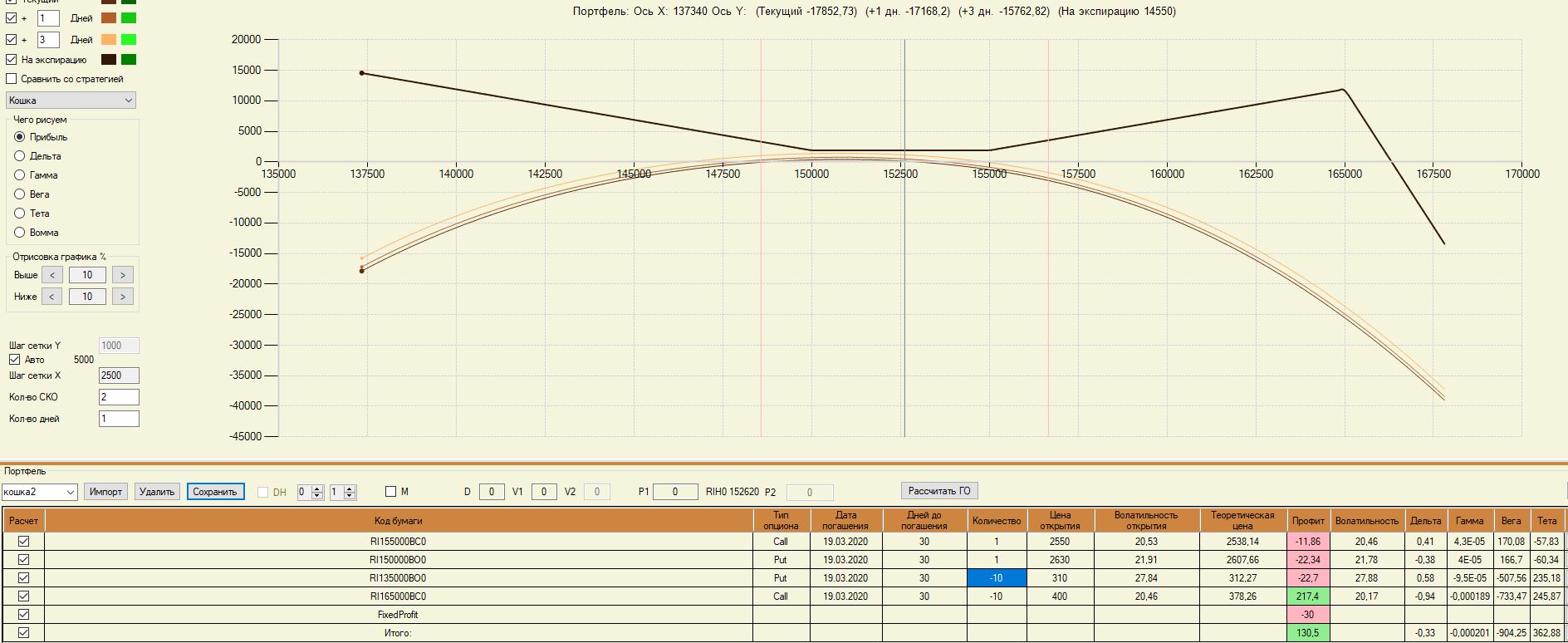Select the 'Тета' radio button
The width and height of the screenshot is (1568, 643).
click(20, 214)
